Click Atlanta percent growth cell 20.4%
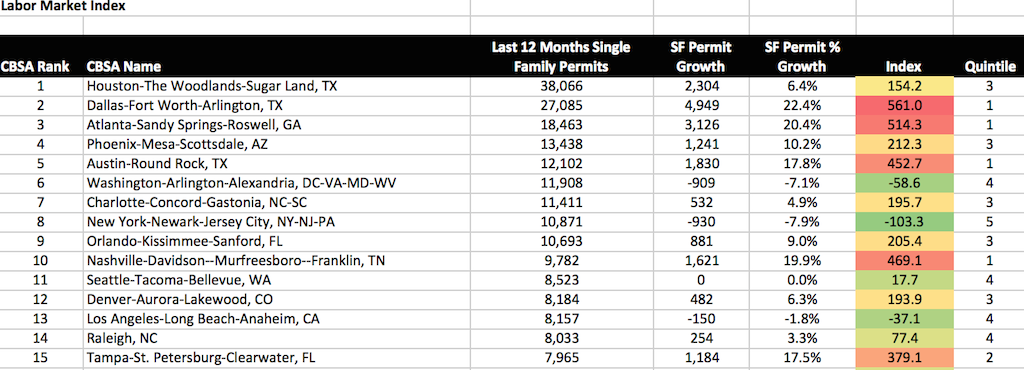Image resolution: width=1024 pixels, height=370 pixels. [802, 125]
